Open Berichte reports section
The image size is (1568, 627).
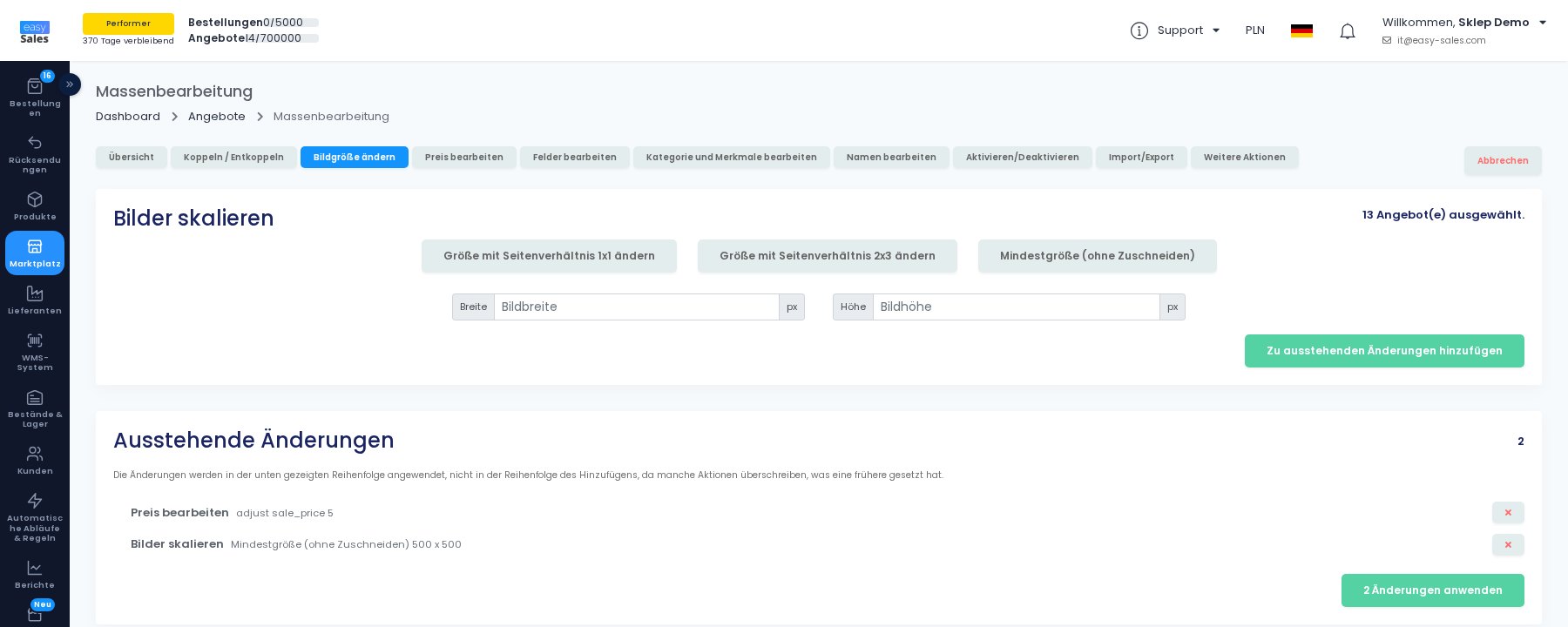[35, 574]
